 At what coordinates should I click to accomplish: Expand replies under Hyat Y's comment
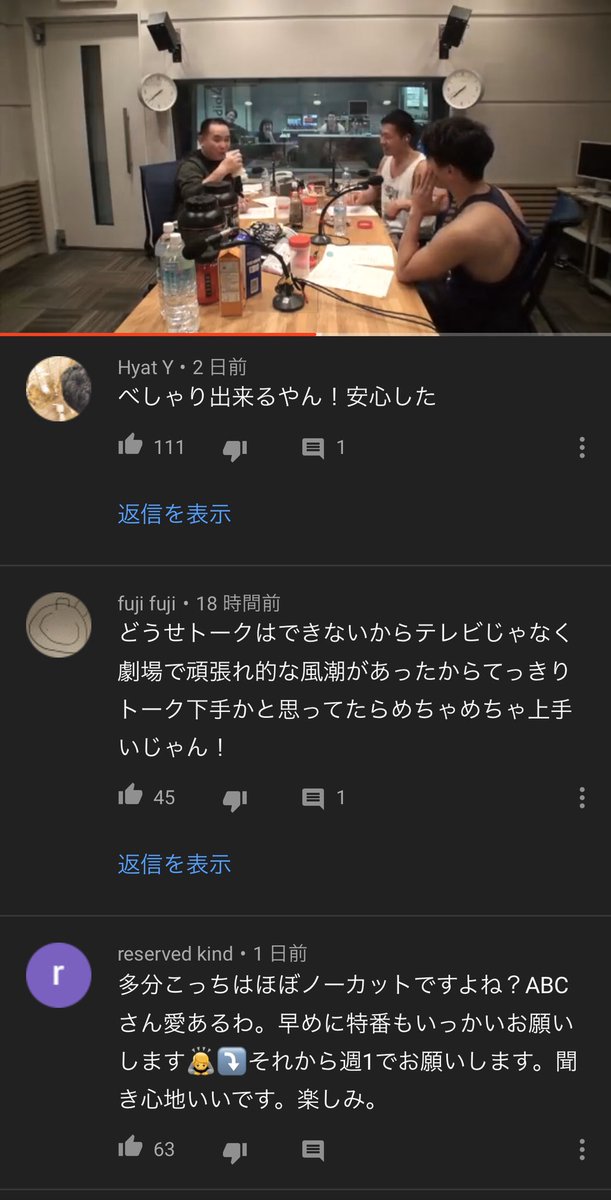(x=174, y=514)
